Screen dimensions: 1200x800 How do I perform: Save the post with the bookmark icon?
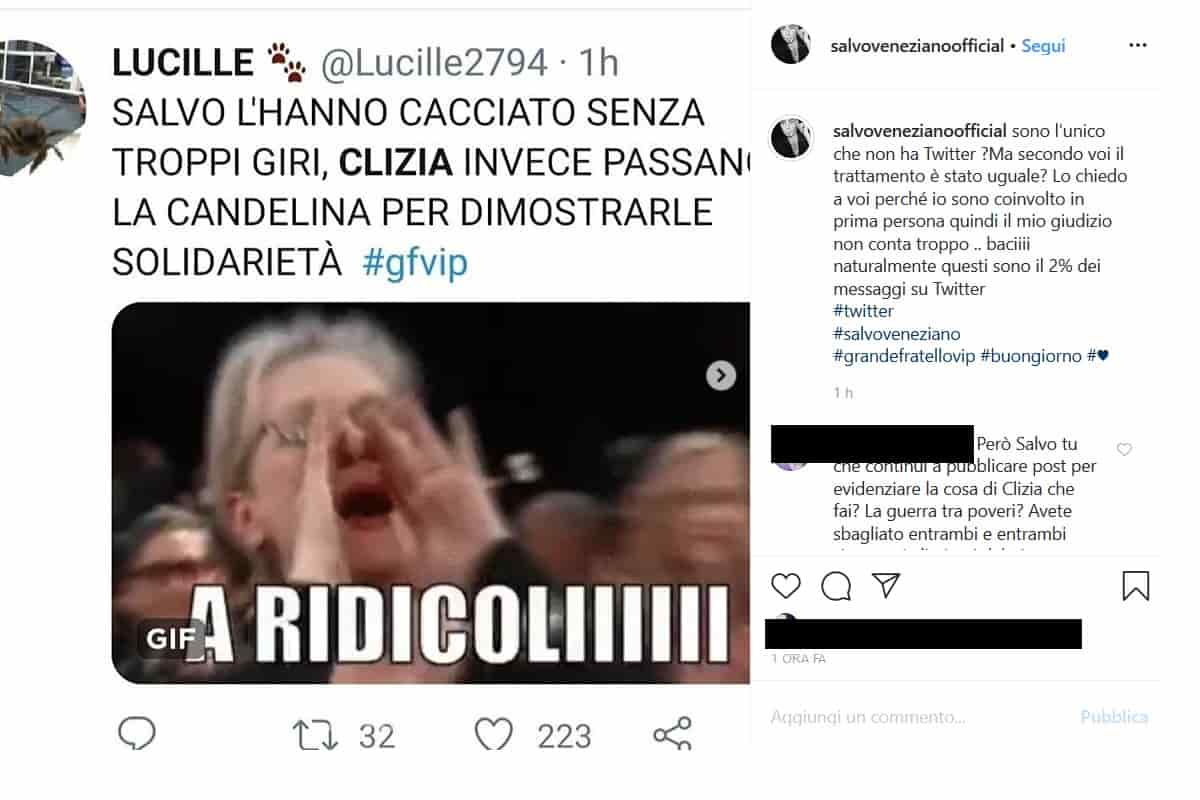pyautogui.click(x=1136, y=586)
